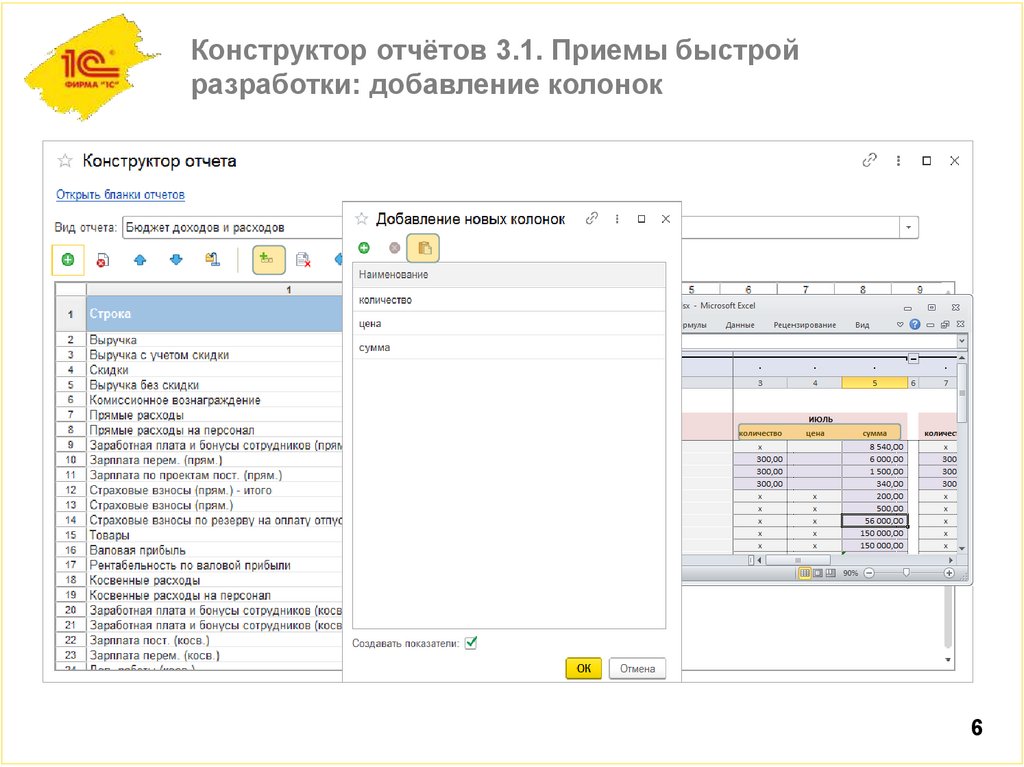This screenshot has width=1024, height=767.
Task: Click the paste icon in Добавление новых колонок dialog
Action: pyautogui.click(x=422, y=246)
